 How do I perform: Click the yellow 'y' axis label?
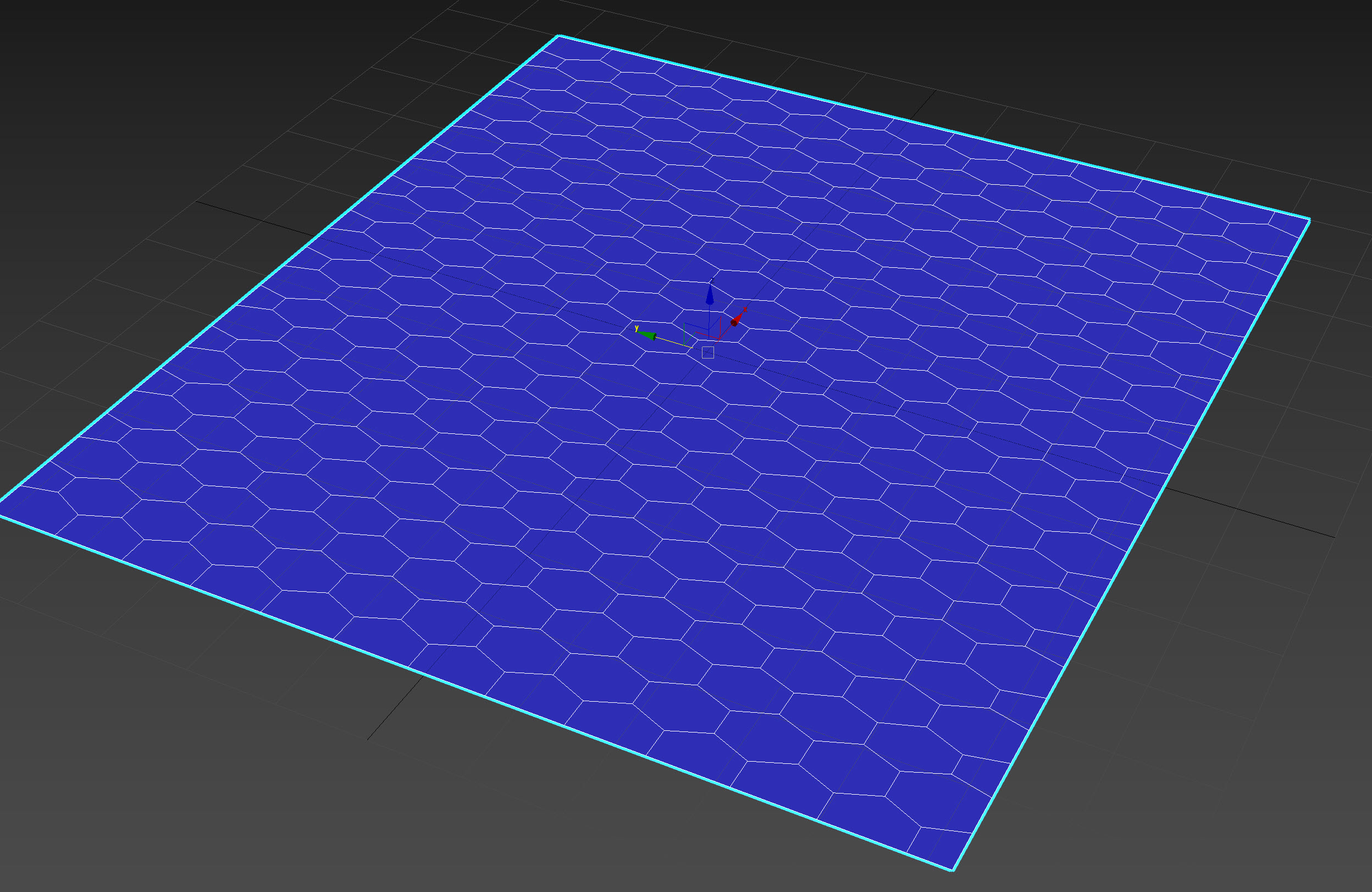[637, 329]
